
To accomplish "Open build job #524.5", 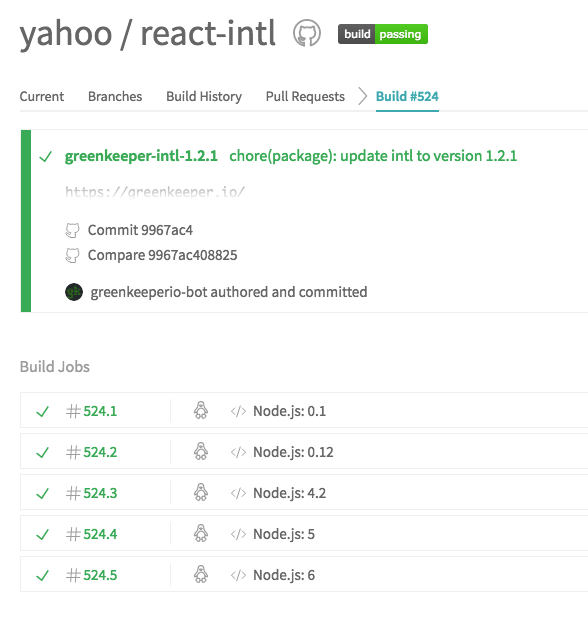I will [x=91, y=575].
